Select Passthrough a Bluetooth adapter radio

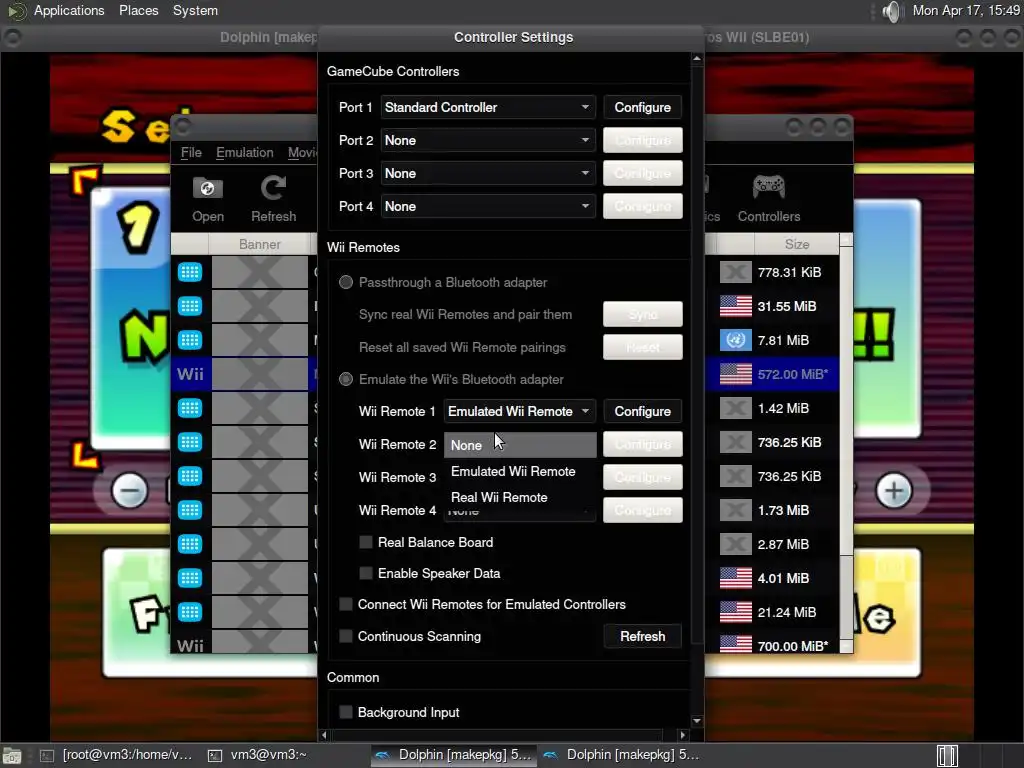(x=346, y=282)
